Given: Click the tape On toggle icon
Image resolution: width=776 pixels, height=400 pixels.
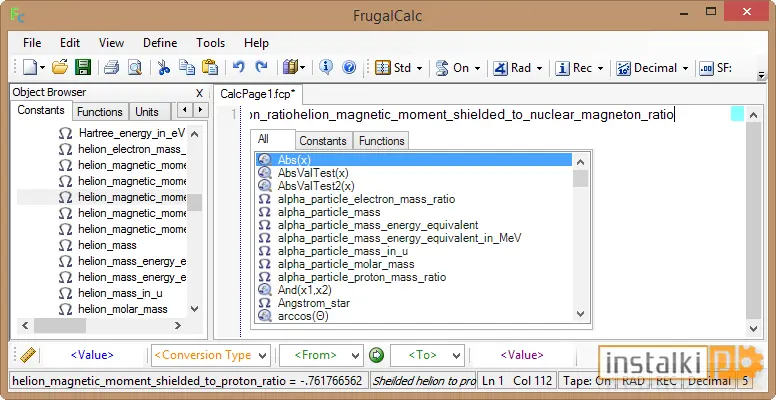Looking at the screenshot, I should [442, 68].
